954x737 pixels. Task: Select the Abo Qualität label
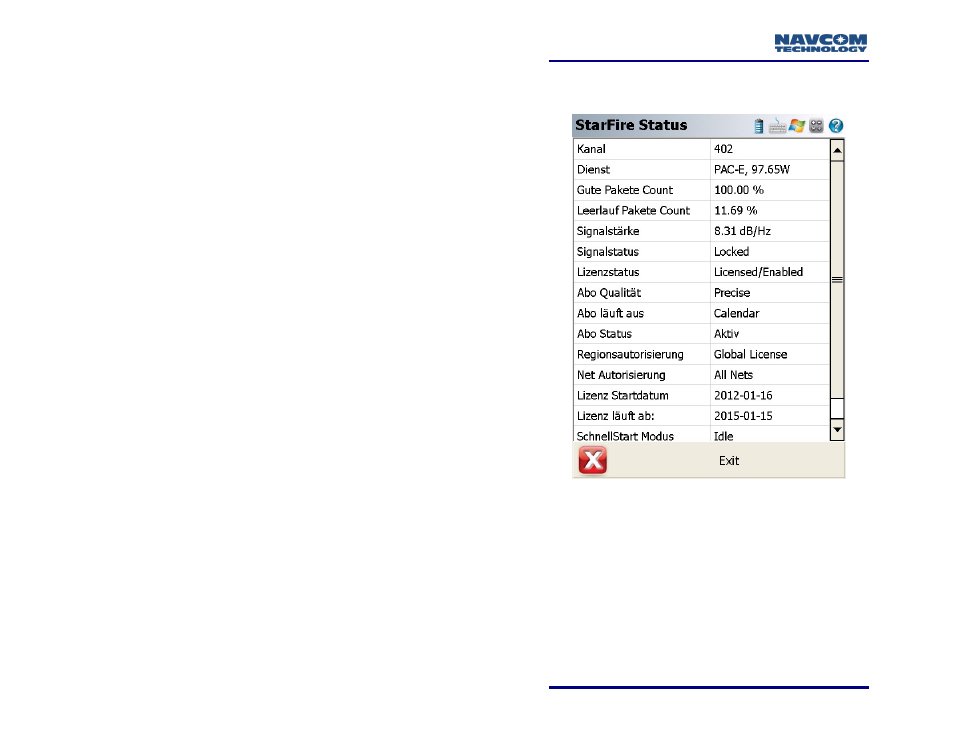click(x=609, y=293)
